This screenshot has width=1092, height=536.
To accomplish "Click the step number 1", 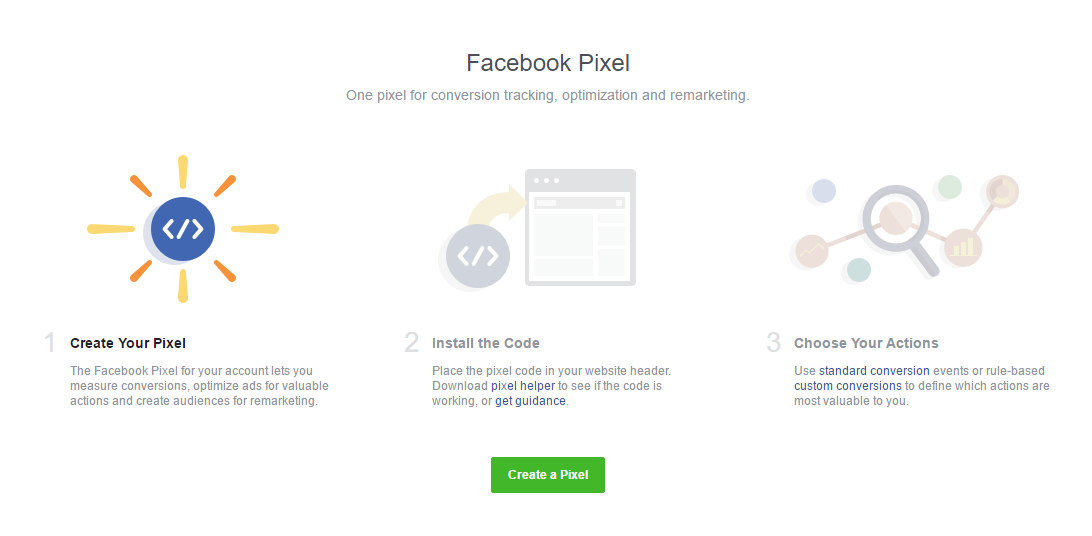I will (x=50, y=344).
